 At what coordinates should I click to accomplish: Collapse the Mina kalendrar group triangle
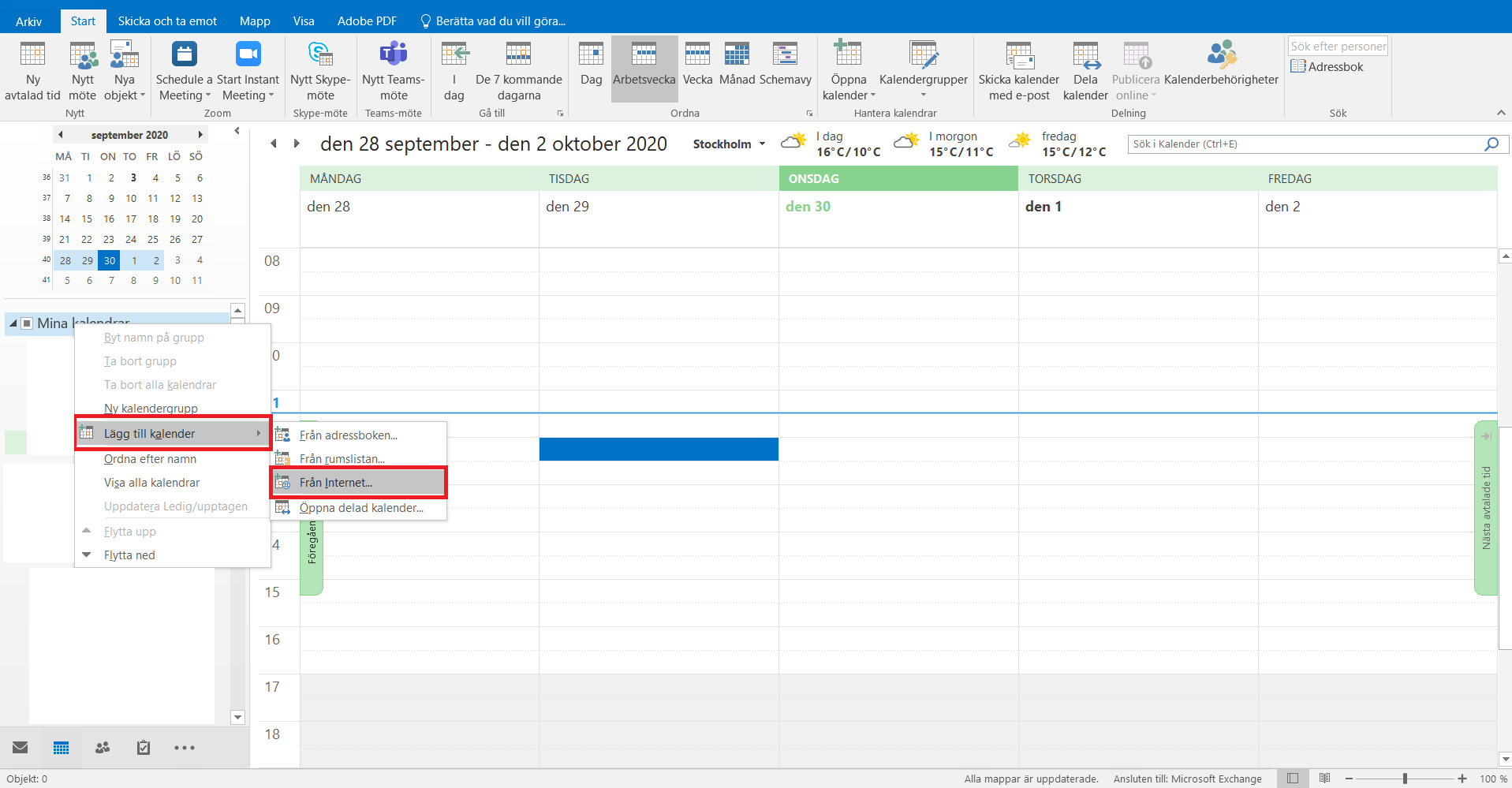pyautogui.click(x=13, y=323)
